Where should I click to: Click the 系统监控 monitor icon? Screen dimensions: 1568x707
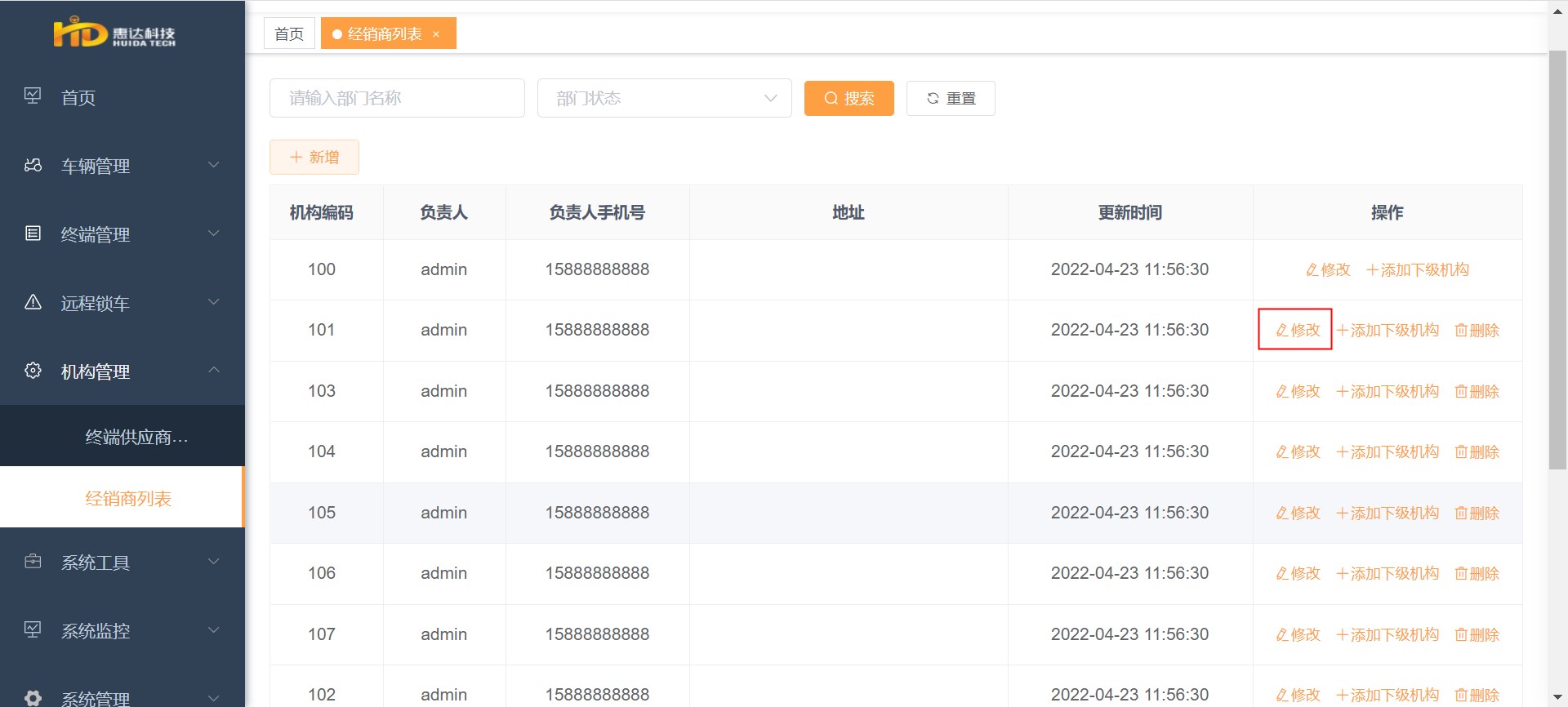tap(33, 629)
